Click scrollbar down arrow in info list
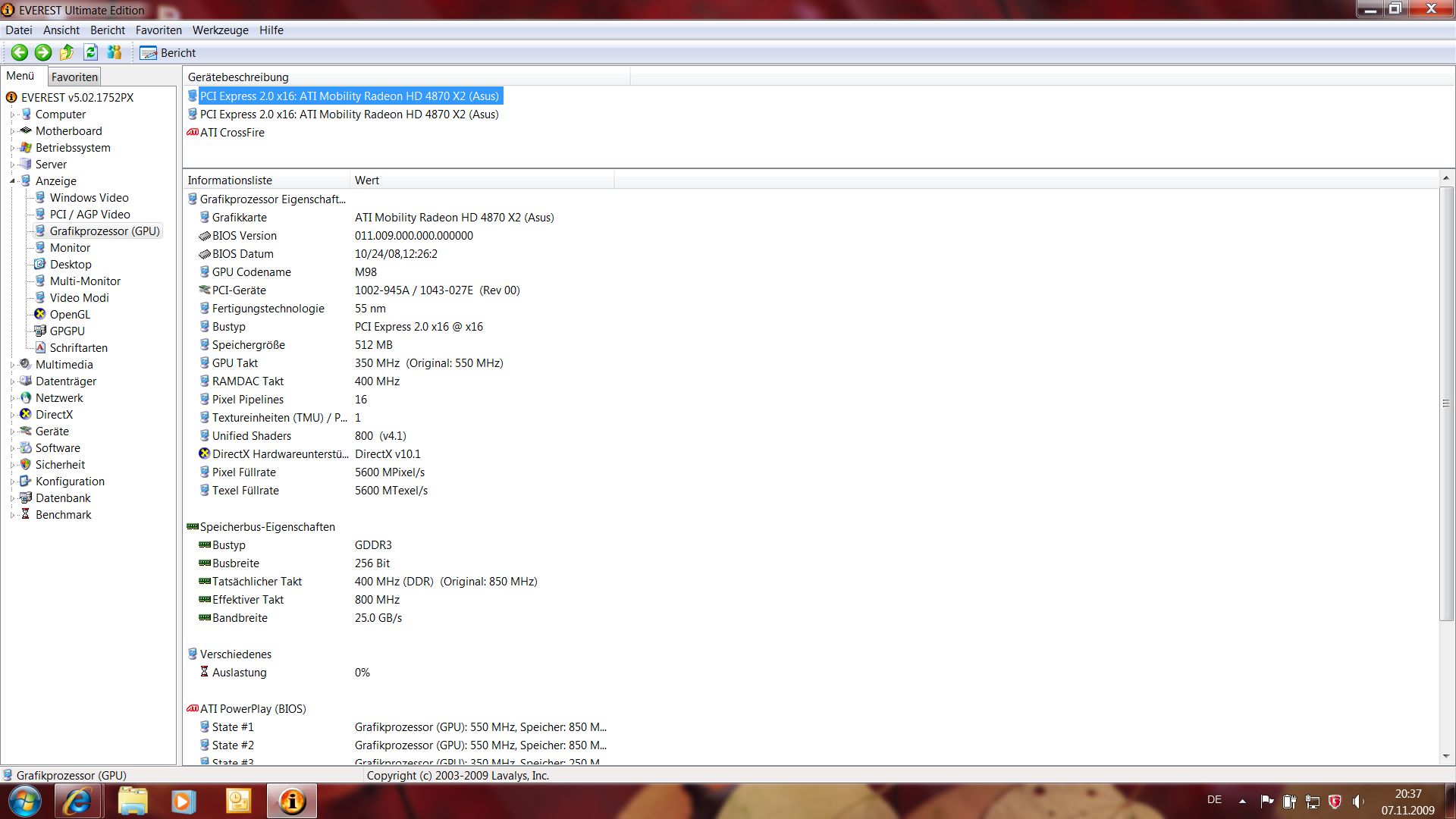This screenshot has width=1456, height=819. click(x=1446, y=756)
